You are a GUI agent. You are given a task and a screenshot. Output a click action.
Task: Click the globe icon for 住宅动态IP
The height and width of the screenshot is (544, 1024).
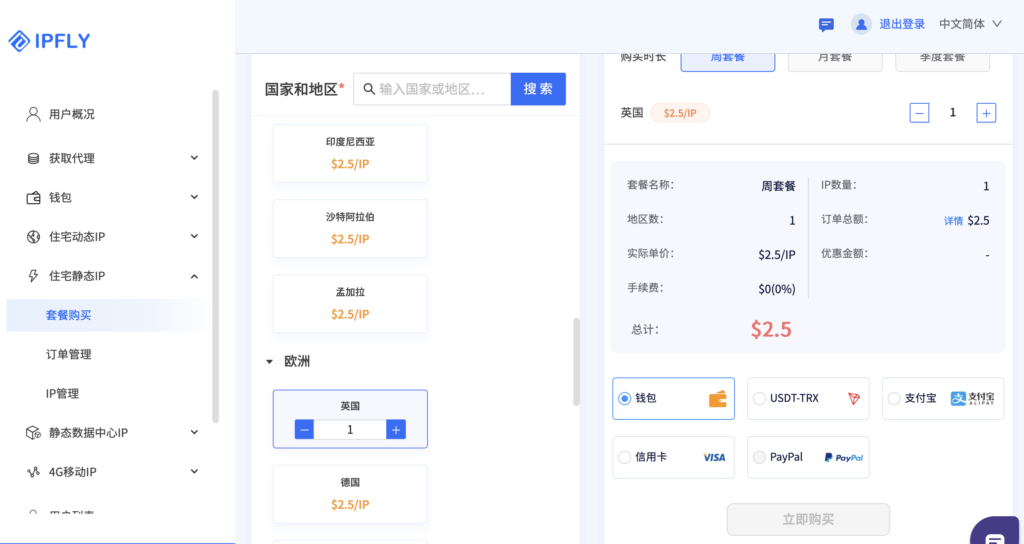point(33,237)
